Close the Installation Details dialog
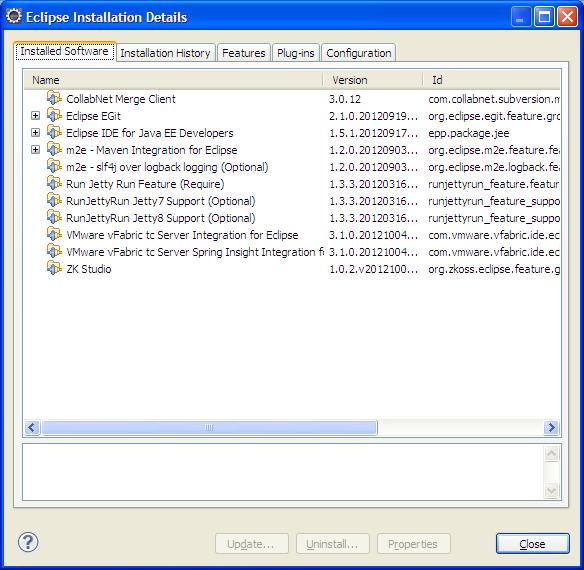This screenshot has height=570, width=584. (533, 544)
